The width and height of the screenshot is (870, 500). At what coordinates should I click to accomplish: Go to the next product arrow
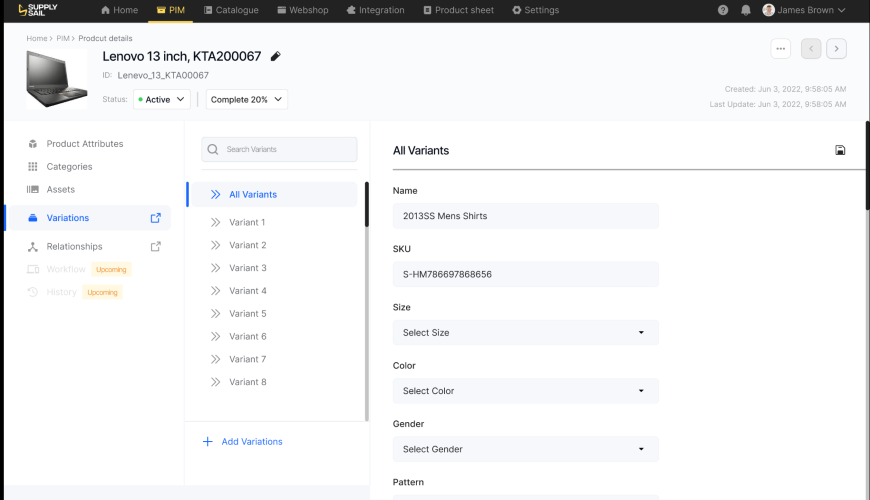tap(836, 49)
